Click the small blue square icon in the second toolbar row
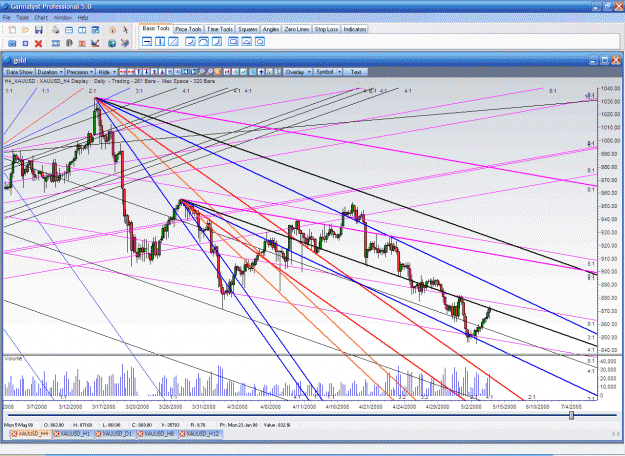The image size is (625, 456). pyautogui.click(x=25, y=43)
